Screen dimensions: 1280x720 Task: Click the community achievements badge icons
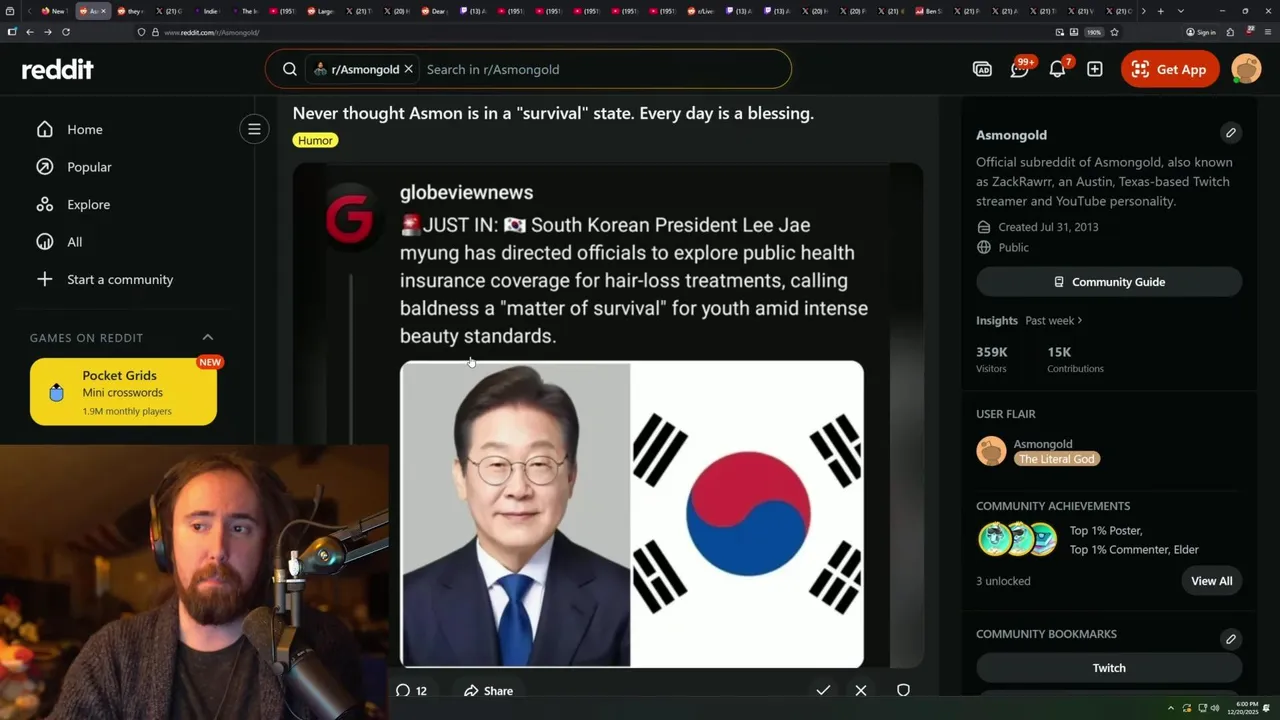click(x=1018, y=540)
